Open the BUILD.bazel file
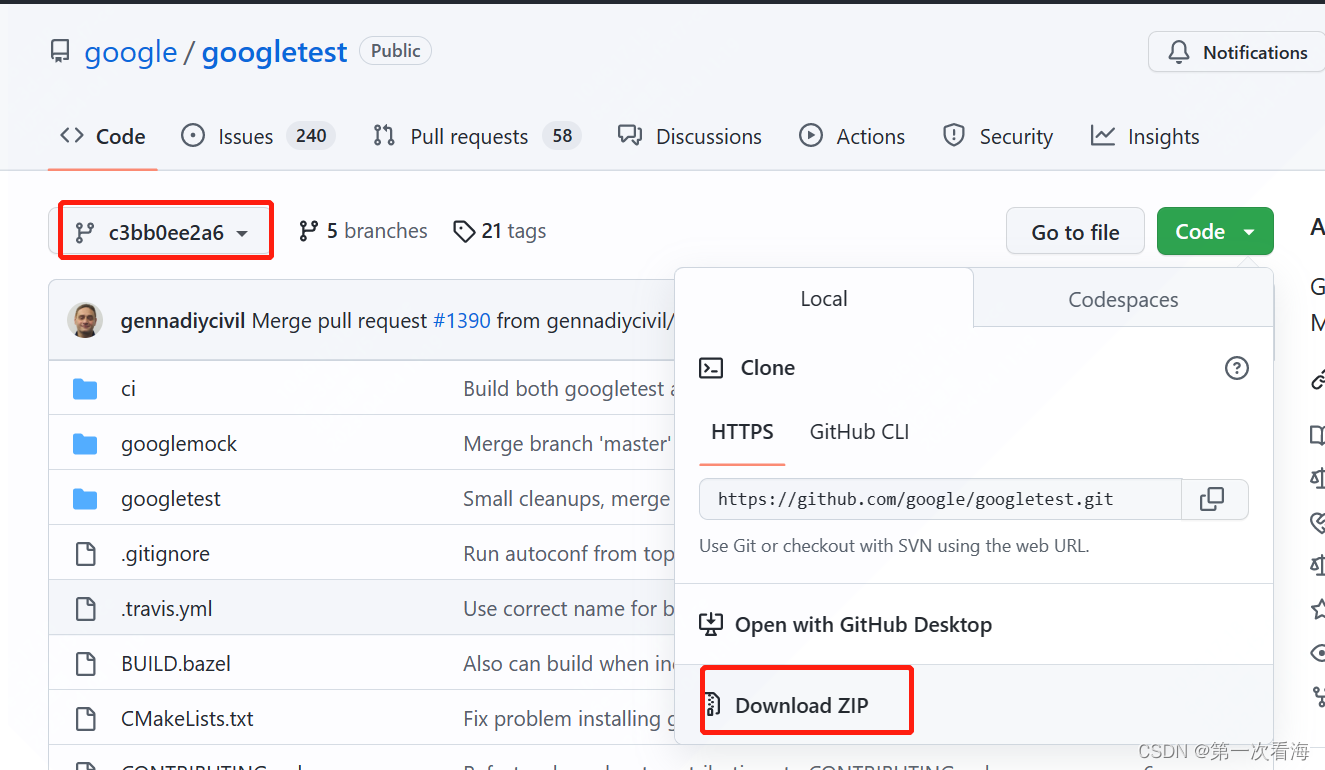This screenshot has height=770, width=1325. [176, 663]
